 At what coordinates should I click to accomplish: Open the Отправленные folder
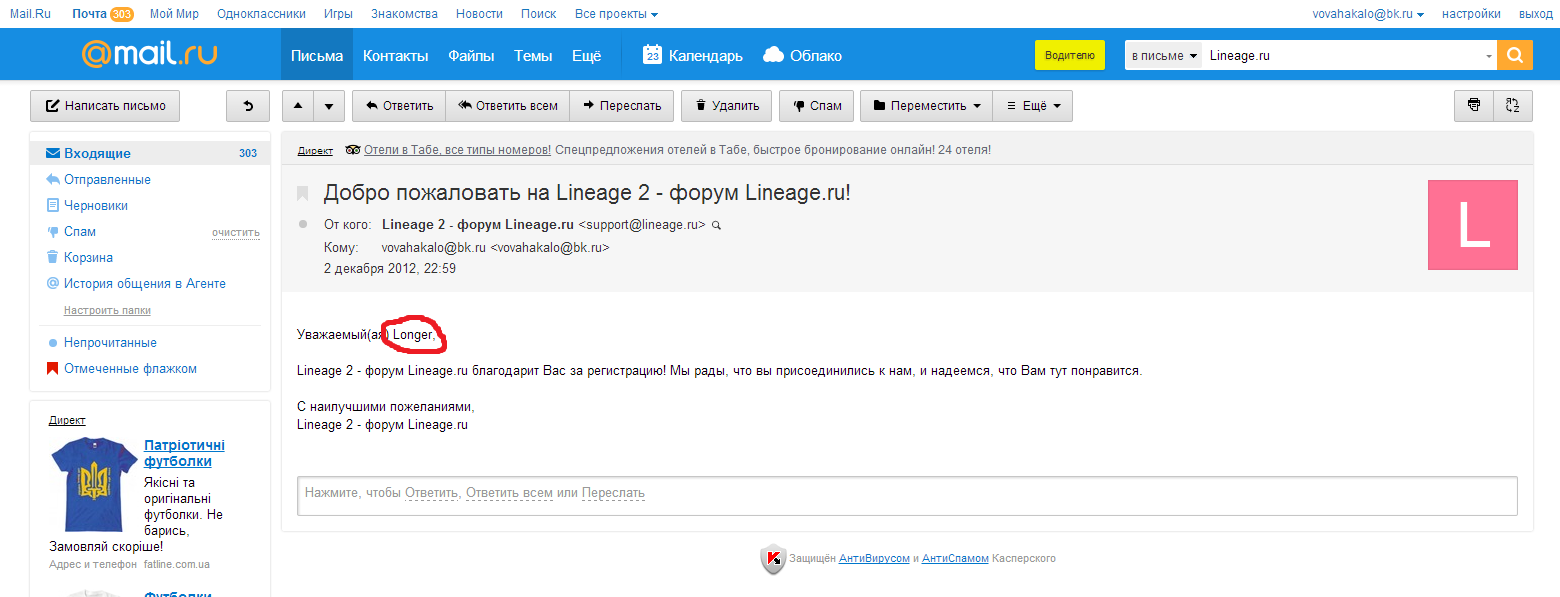107,179
